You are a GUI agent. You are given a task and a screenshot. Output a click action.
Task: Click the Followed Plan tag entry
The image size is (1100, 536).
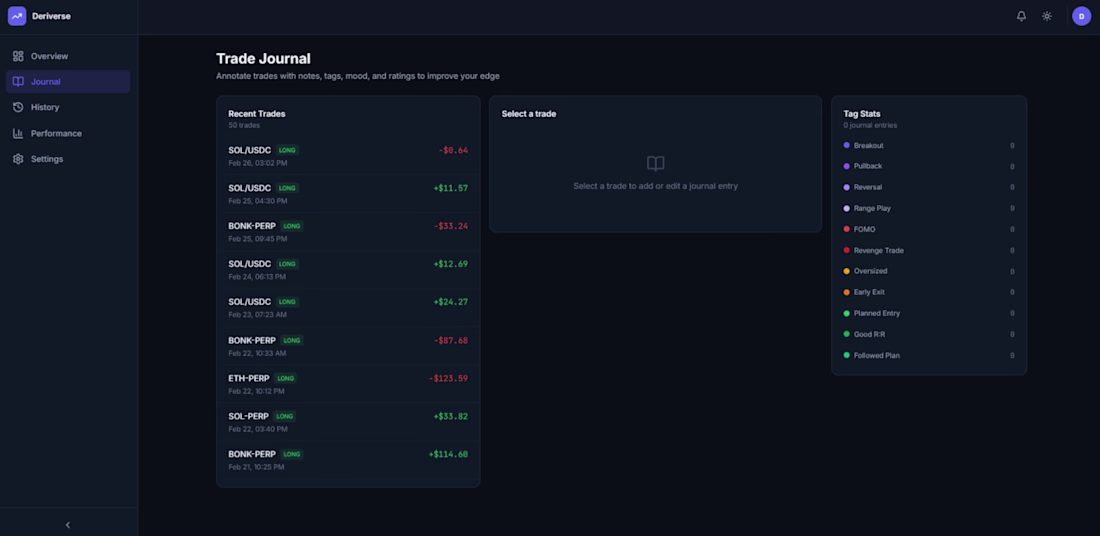[x=876, y=355]
